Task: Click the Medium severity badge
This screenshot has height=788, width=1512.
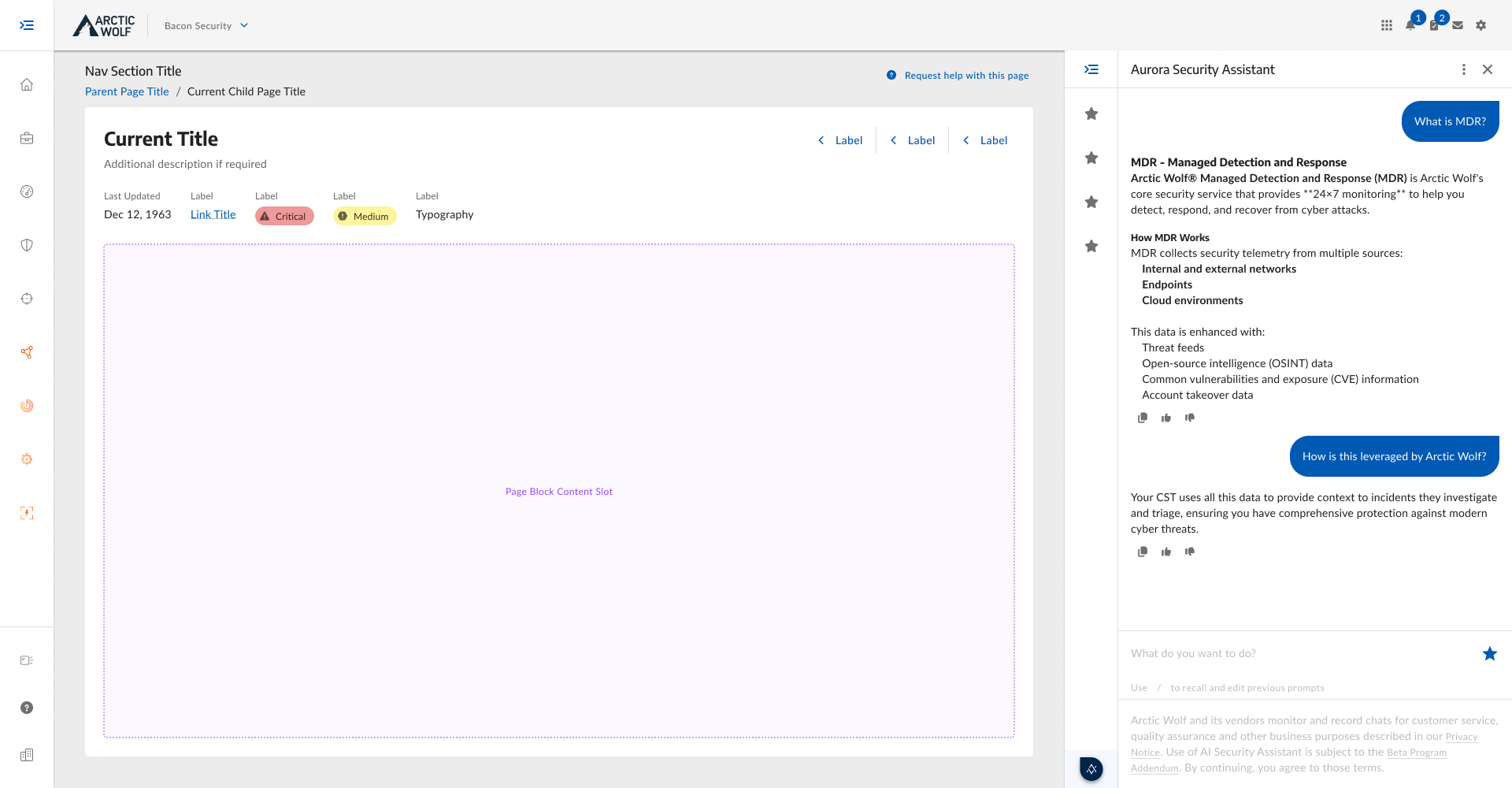Action: click(x=365, y=216)
